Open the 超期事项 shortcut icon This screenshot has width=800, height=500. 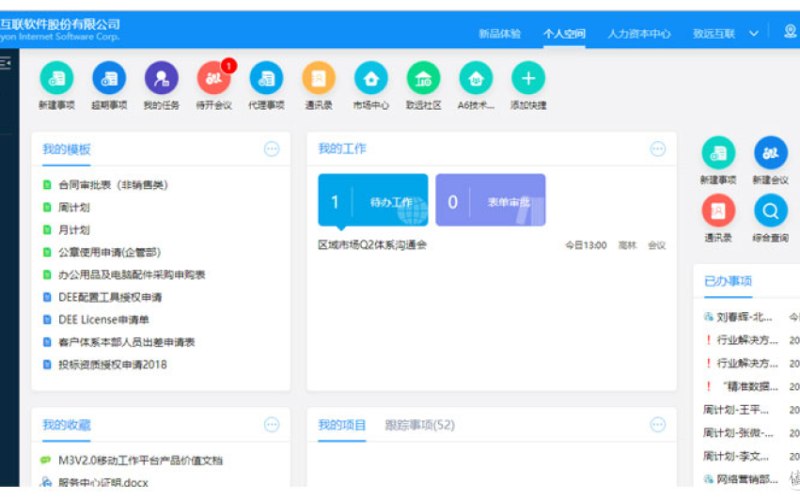[109, 78]
